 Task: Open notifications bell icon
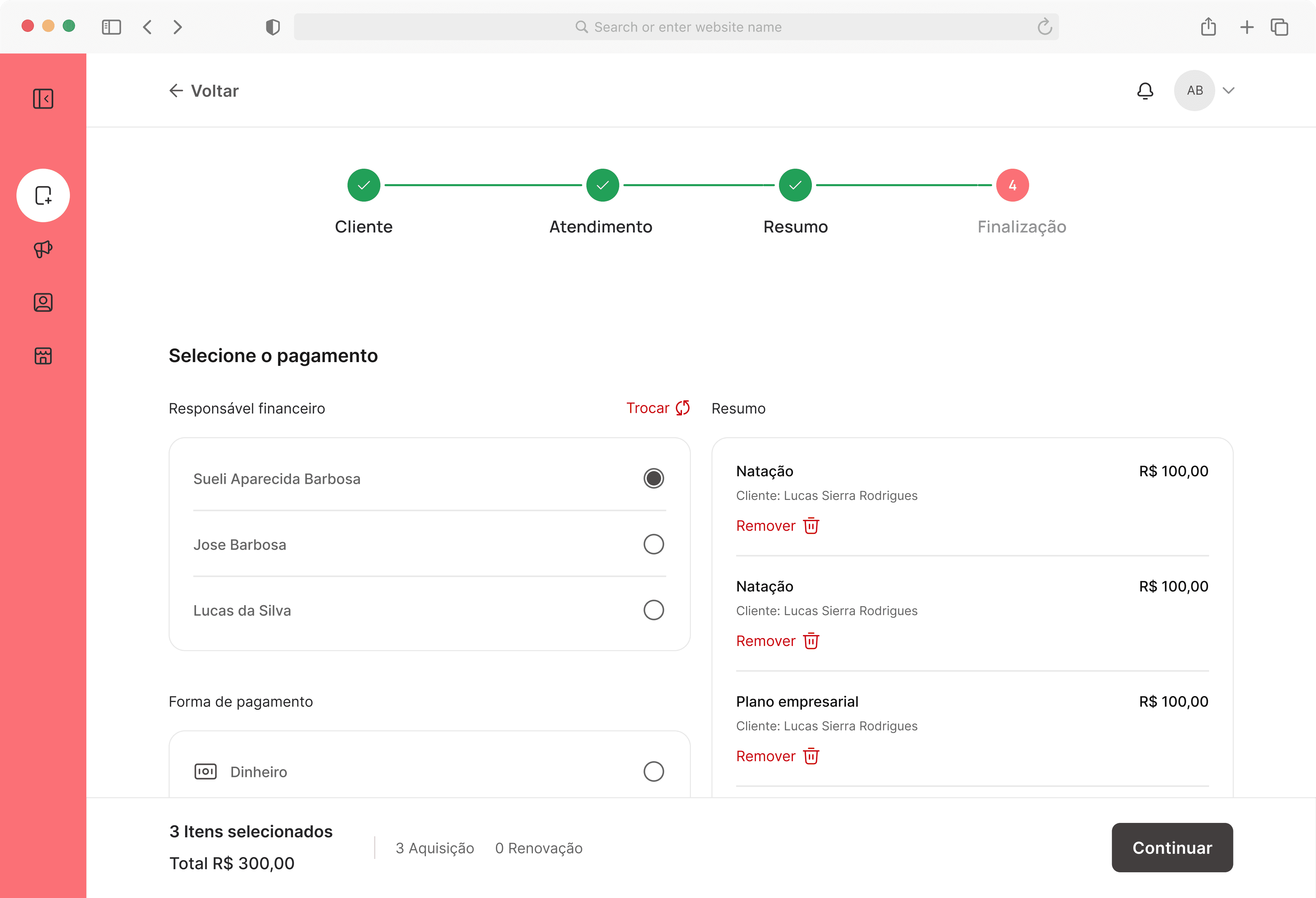coord(1145,91)
